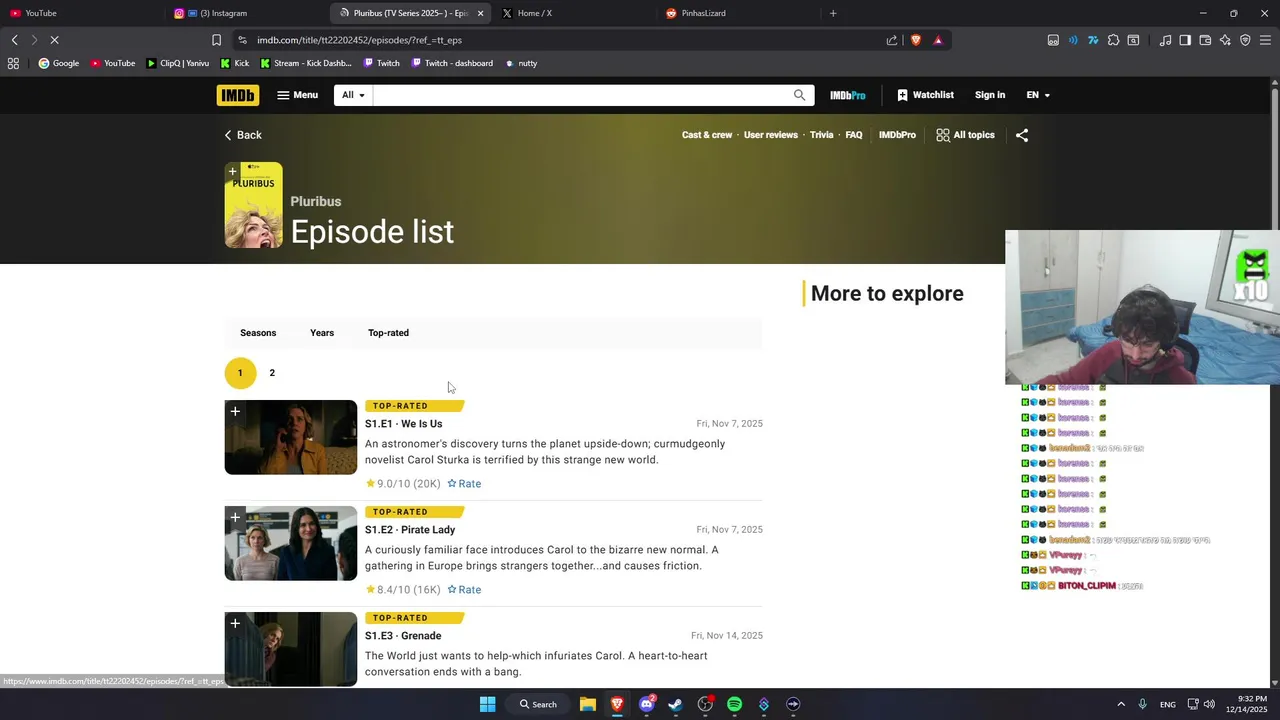Click the browser address bar URL
This screenshot has width=1280, height=720.
(359, 40)
